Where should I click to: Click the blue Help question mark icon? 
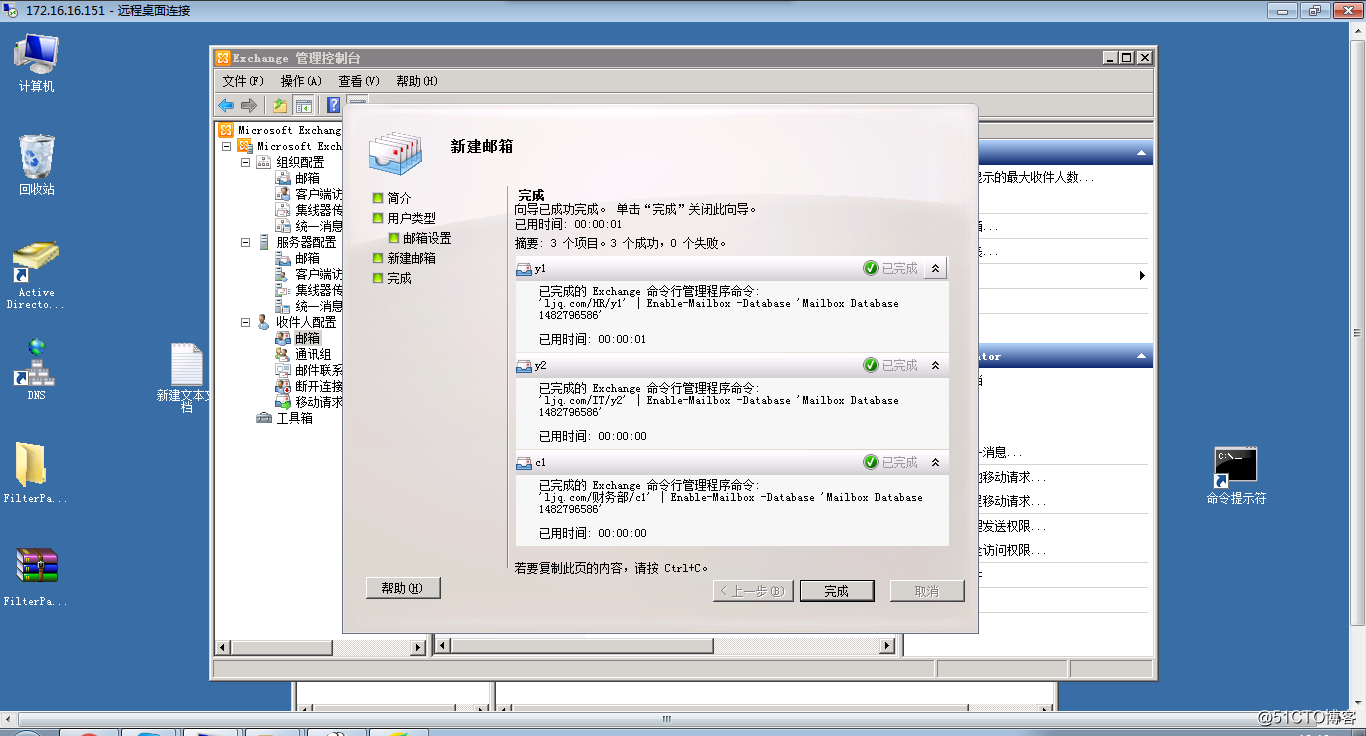coord(334,105)
